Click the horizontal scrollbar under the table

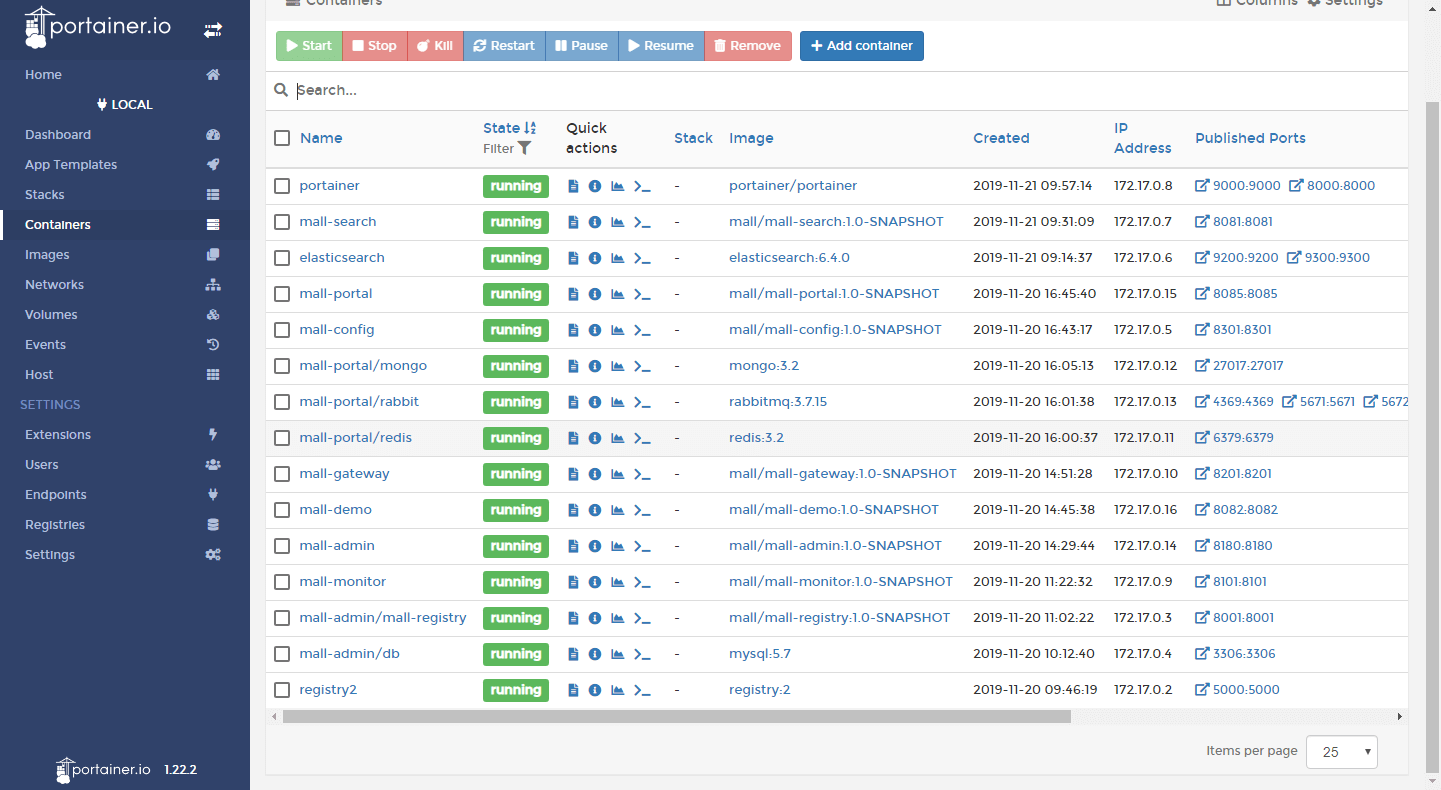point(676,717)
